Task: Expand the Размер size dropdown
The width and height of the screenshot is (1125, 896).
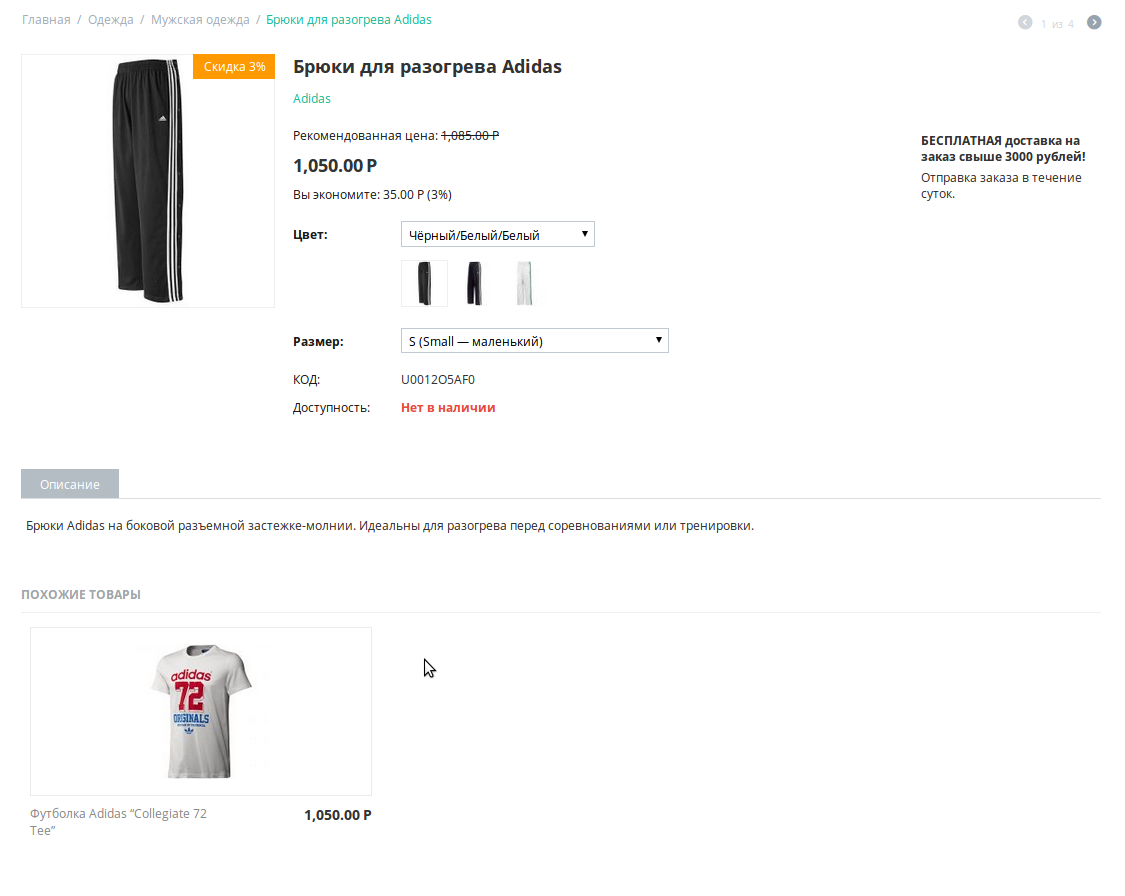Action: click(x=535, y=341)
